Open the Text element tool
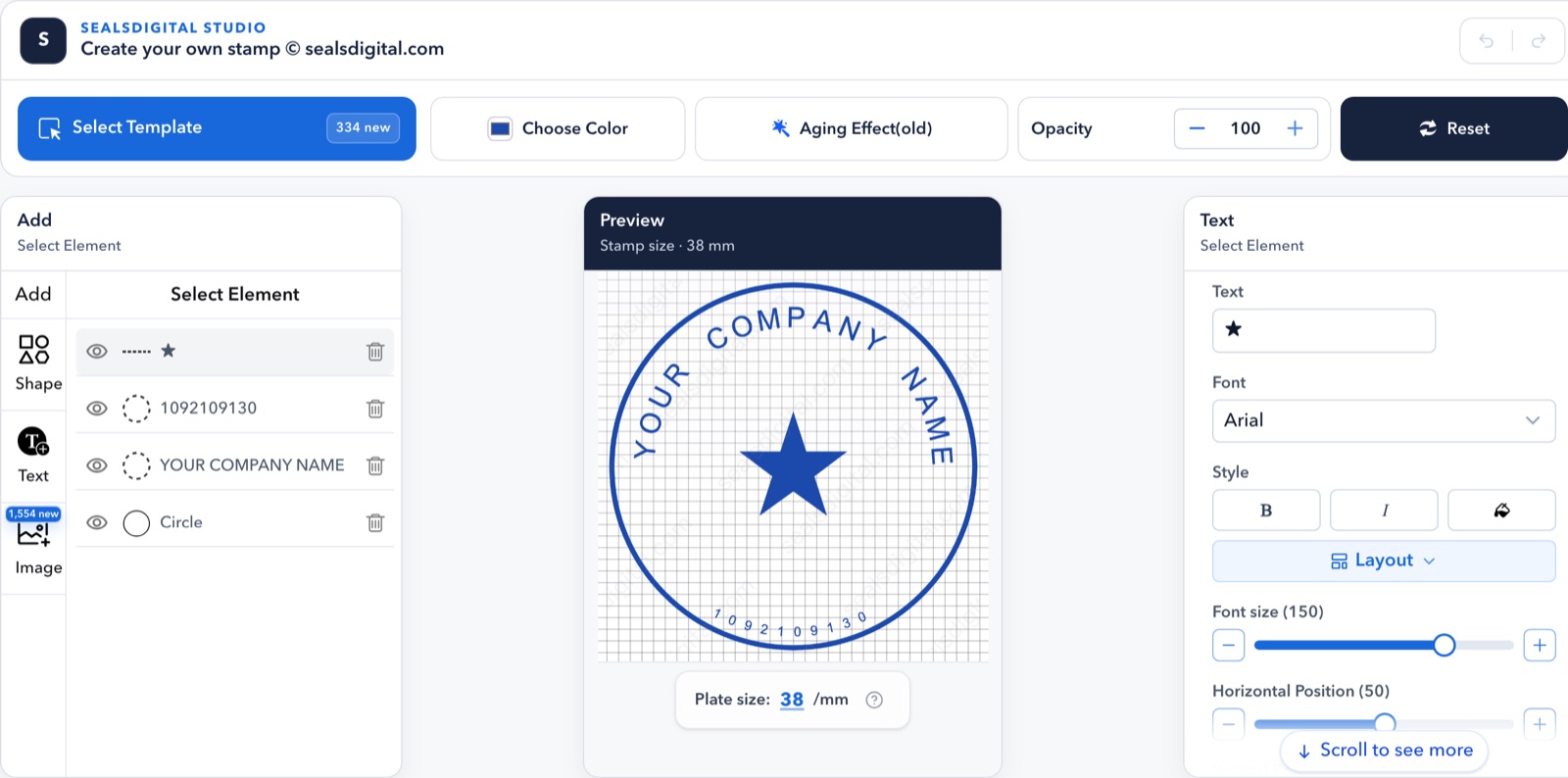 click(x=33, y=455)
